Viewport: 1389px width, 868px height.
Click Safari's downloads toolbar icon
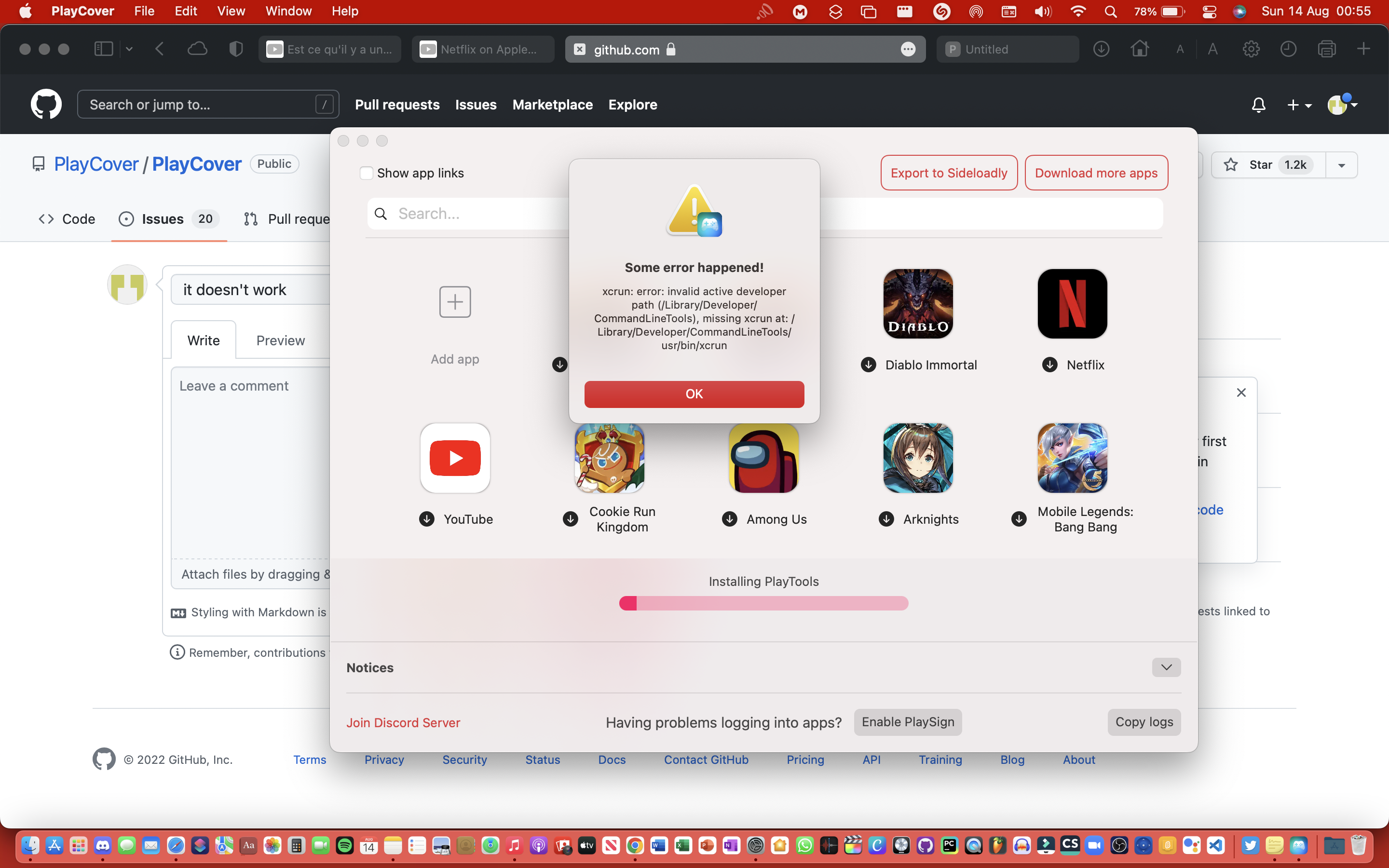click(1101, 49)
